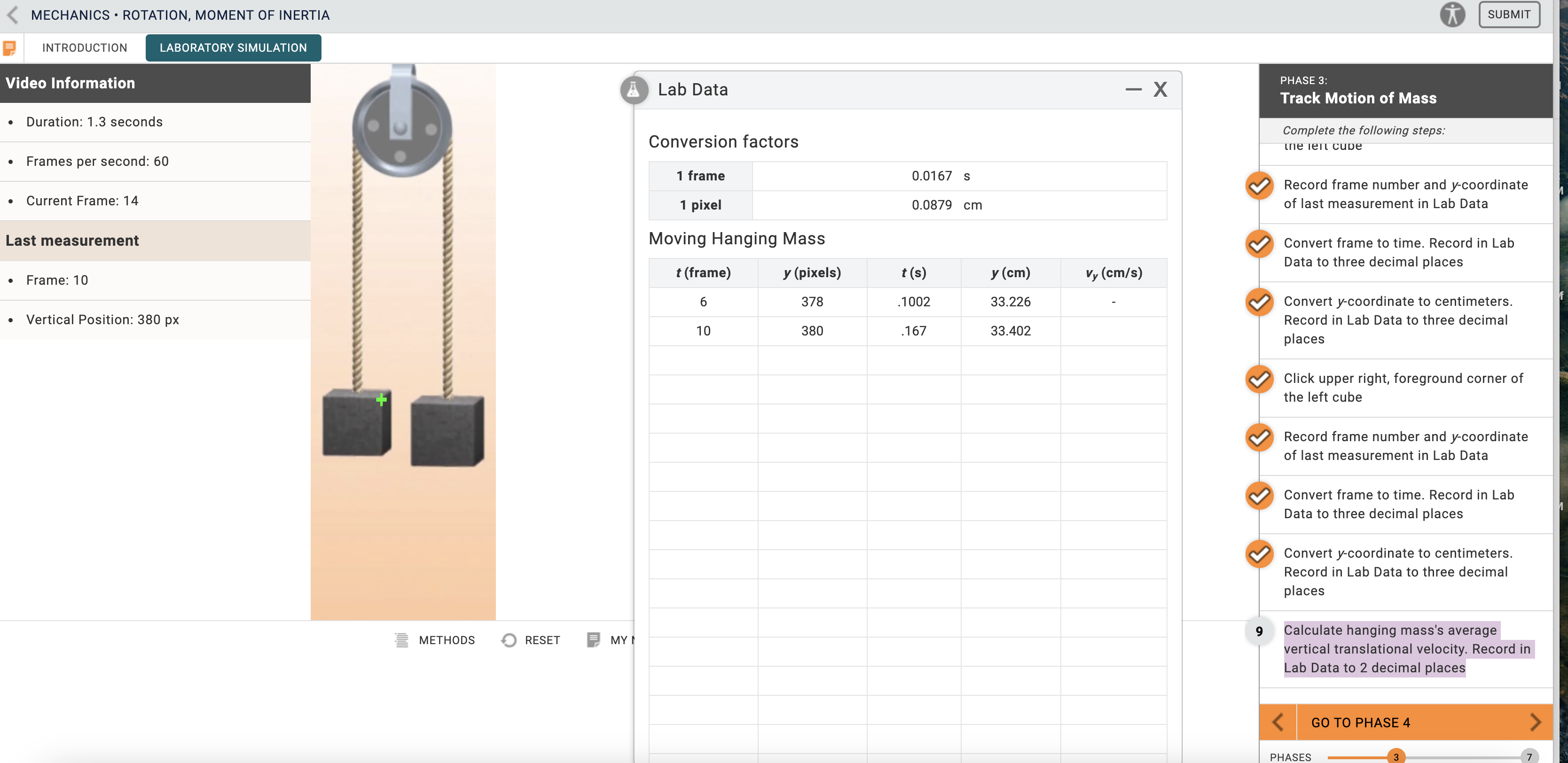The height and width of the screenshot is (763, 1568).
Task: Close the Lab Data panel
Action: (x=1160, y=89)
